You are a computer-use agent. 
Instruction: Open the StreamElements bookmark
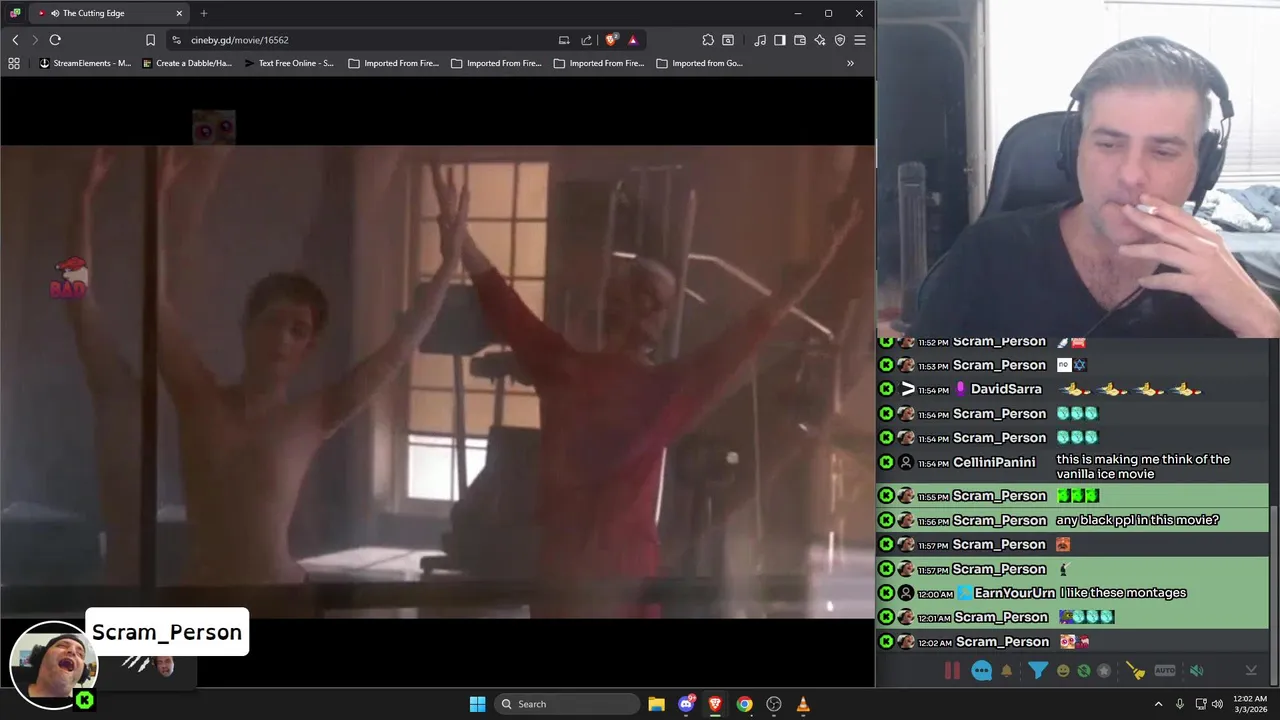point(85,63)
